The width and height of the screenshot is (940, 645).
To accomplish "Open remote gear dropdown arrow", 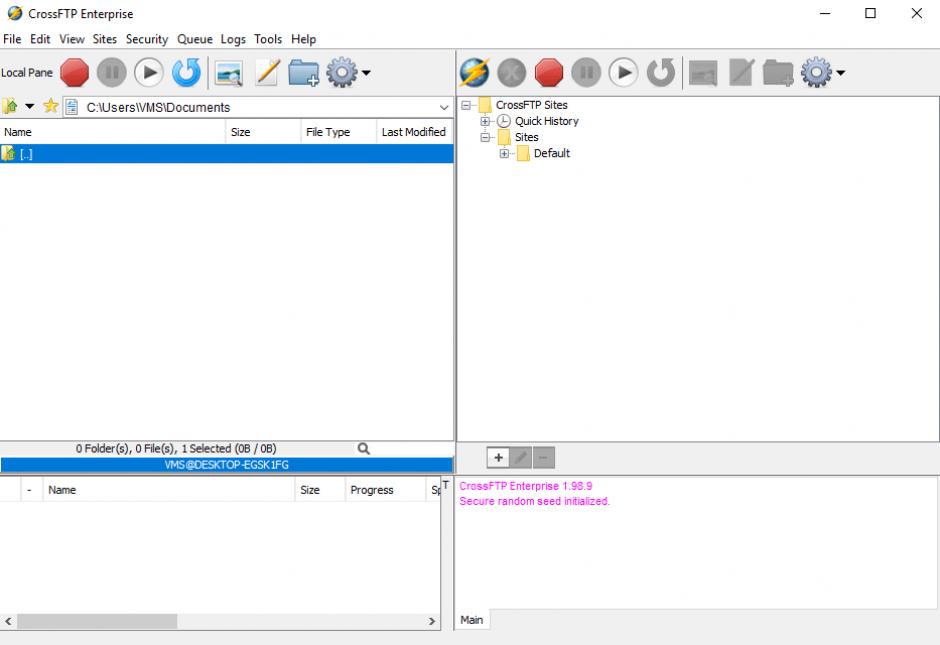I will click(x=840, y=73).
